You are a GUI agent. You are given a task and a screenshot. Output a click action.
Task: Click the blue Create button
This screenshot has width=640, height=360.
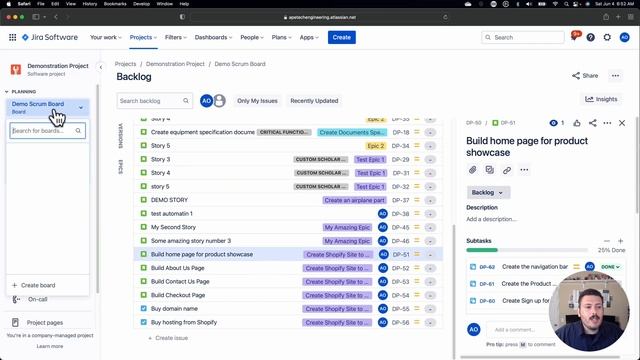pos(342,37)
